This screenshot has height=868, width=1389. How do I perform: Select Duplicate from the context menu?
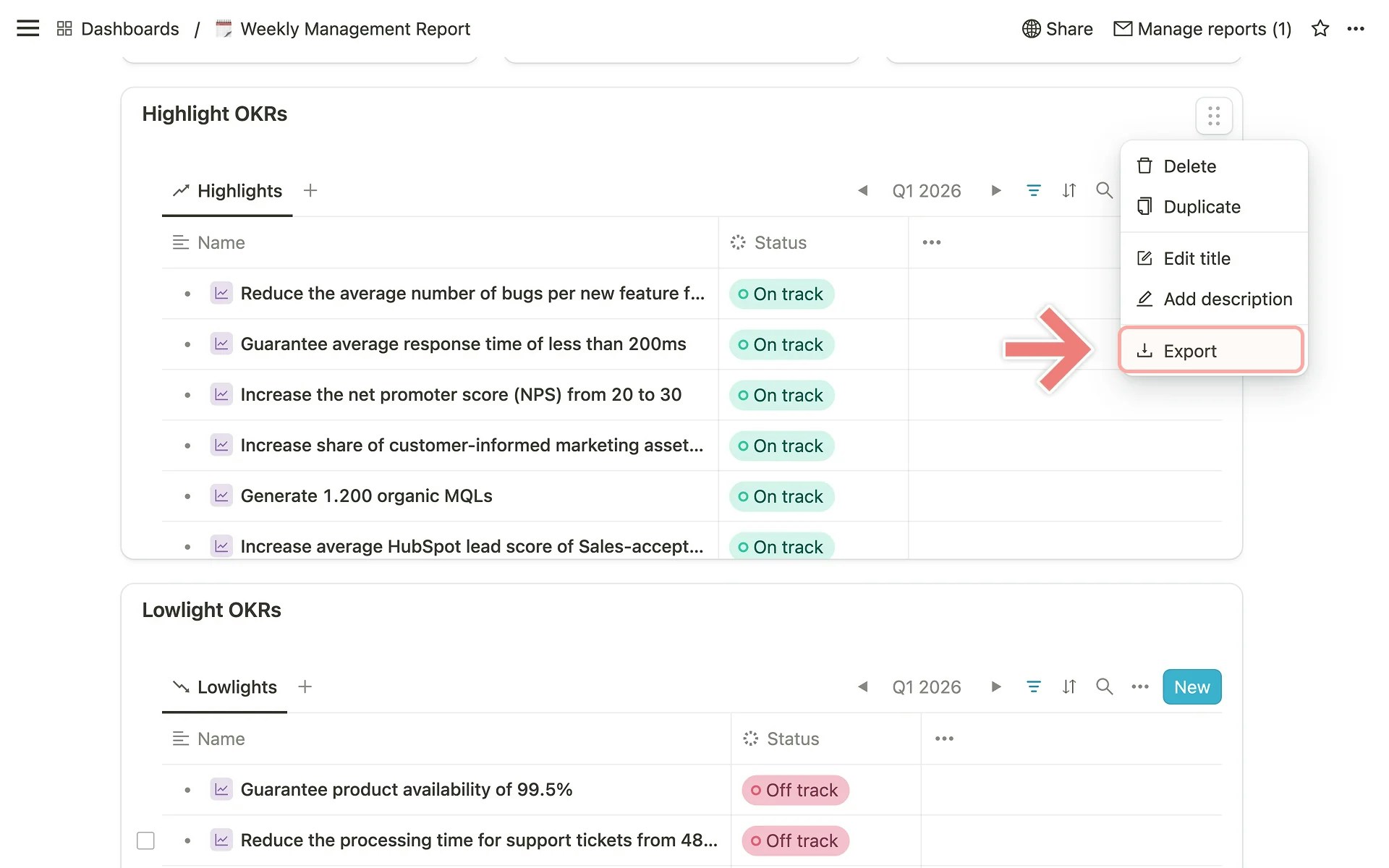point(1201,207)
